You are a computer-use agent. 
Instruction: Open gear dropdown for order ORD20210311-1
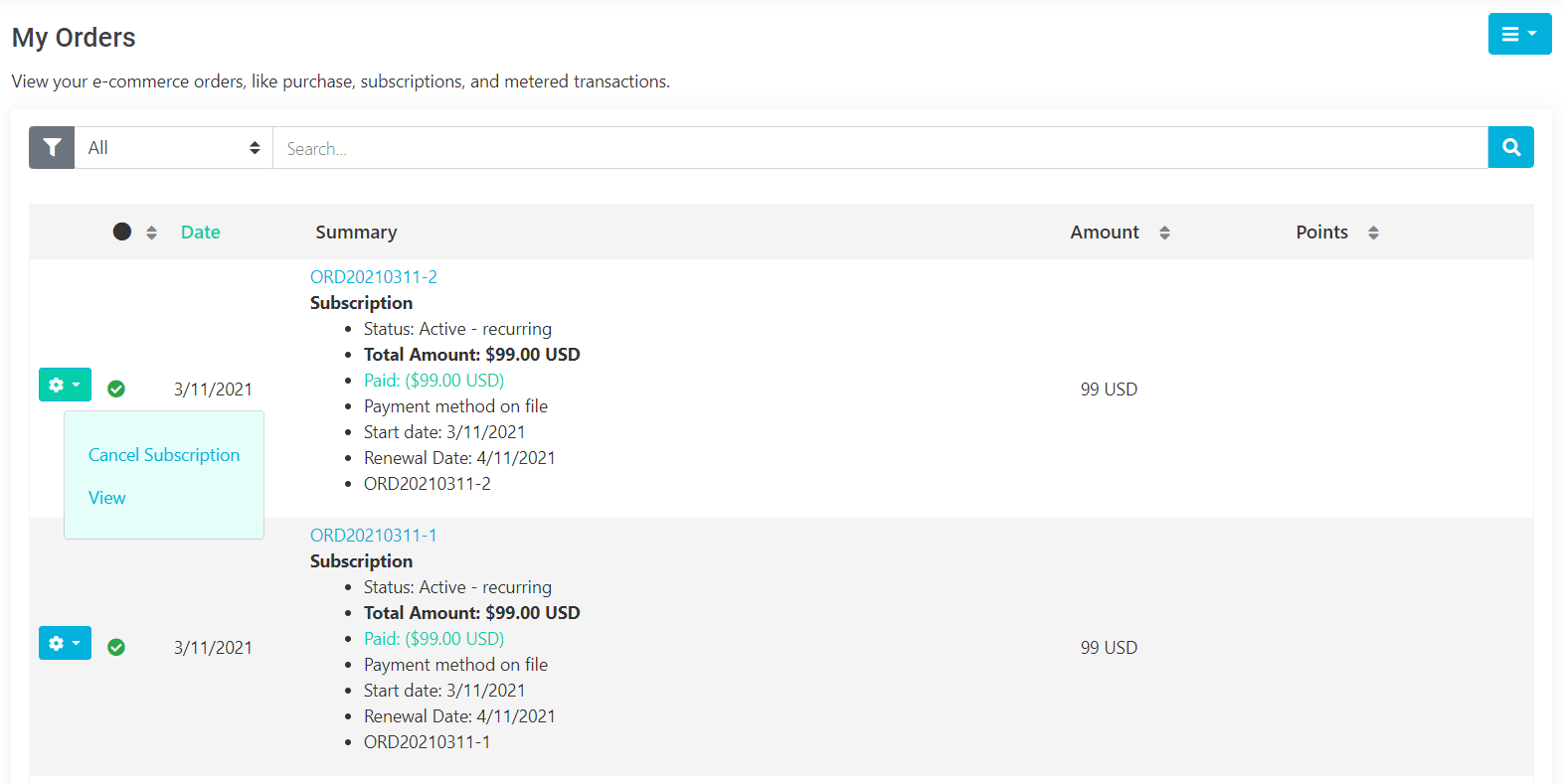click(x=65, y=643)
